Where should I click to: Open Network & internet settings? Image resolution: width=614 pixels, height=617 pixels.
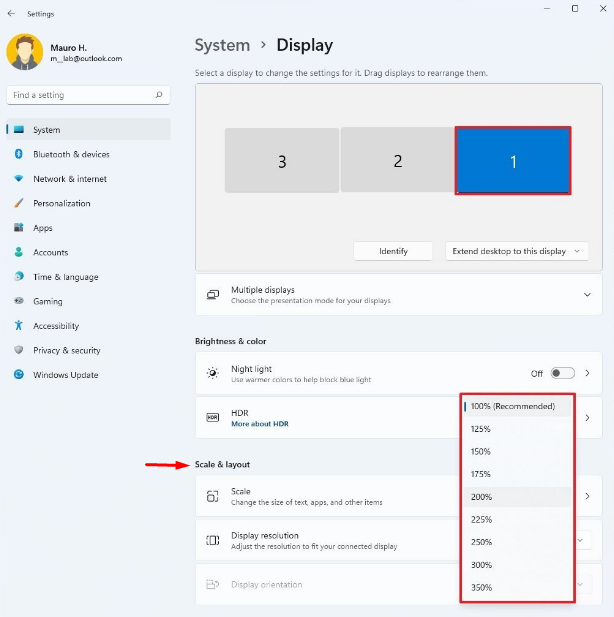[x=89, y=179]
